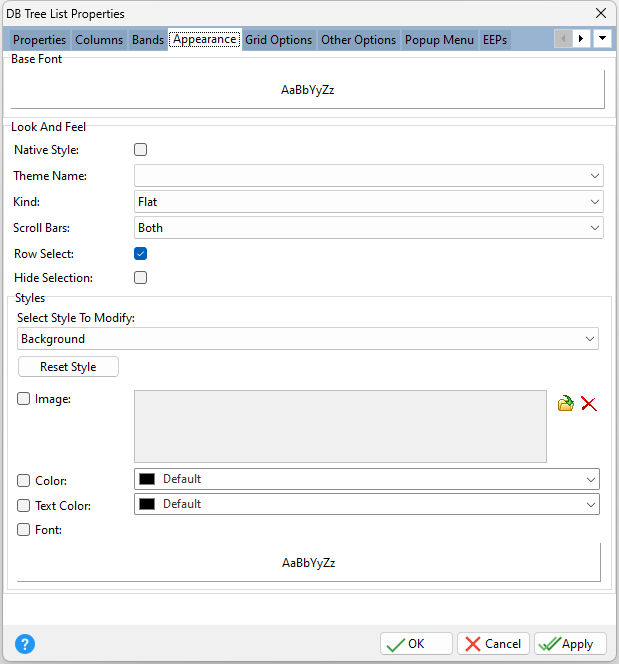Switch to the Columns tab
The image size is (619, 664).
[x=99, y=40]
